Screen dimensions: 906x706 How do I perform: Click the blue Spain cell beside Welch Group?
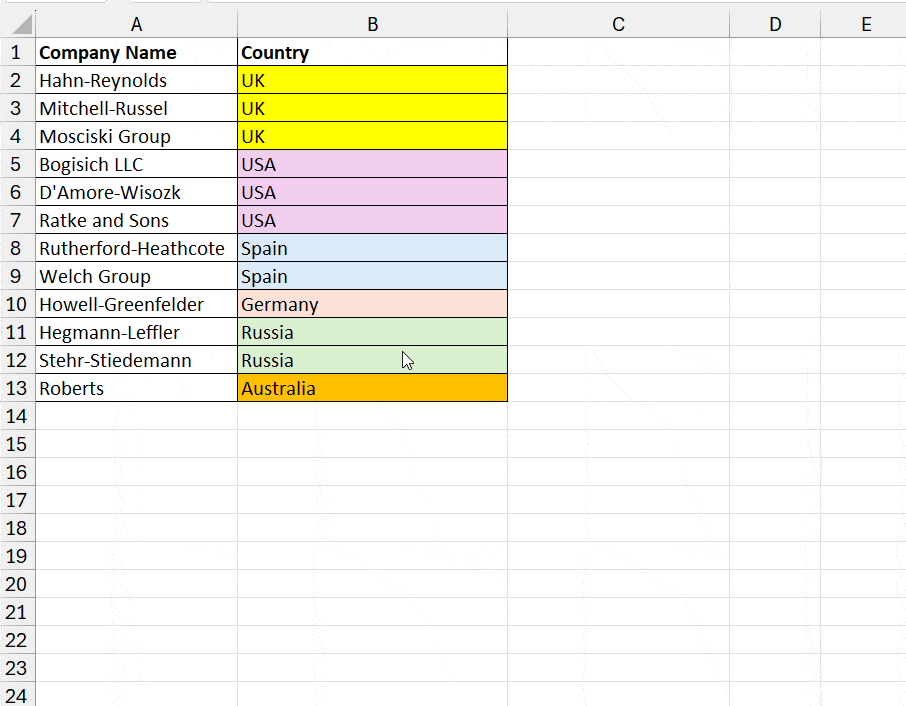click(373, 276)
